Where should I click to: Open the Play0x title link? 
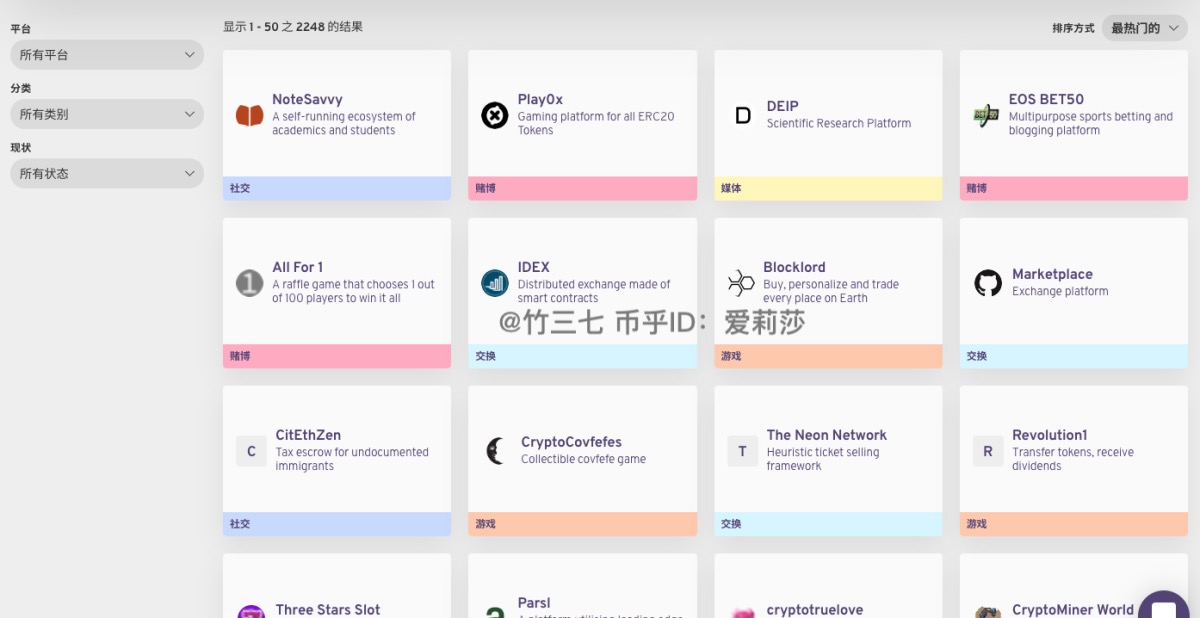coord(540,100)
